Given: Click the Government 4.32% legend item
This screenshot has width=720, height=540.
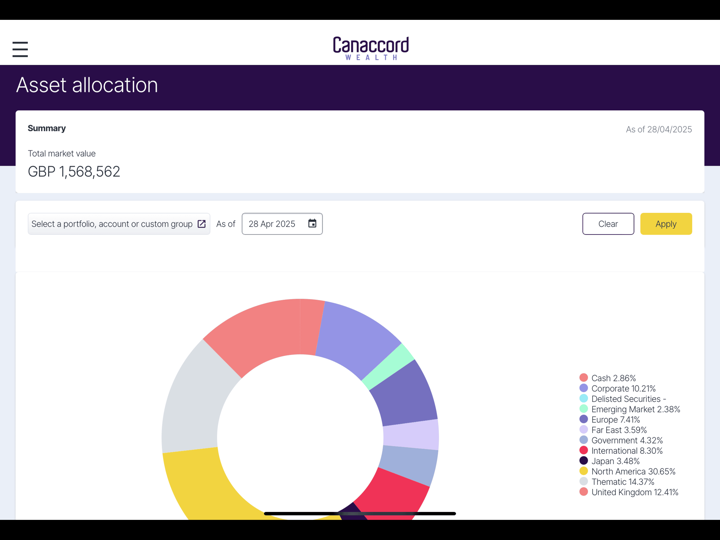Looking at the screenshot, I should coord(626,440).
